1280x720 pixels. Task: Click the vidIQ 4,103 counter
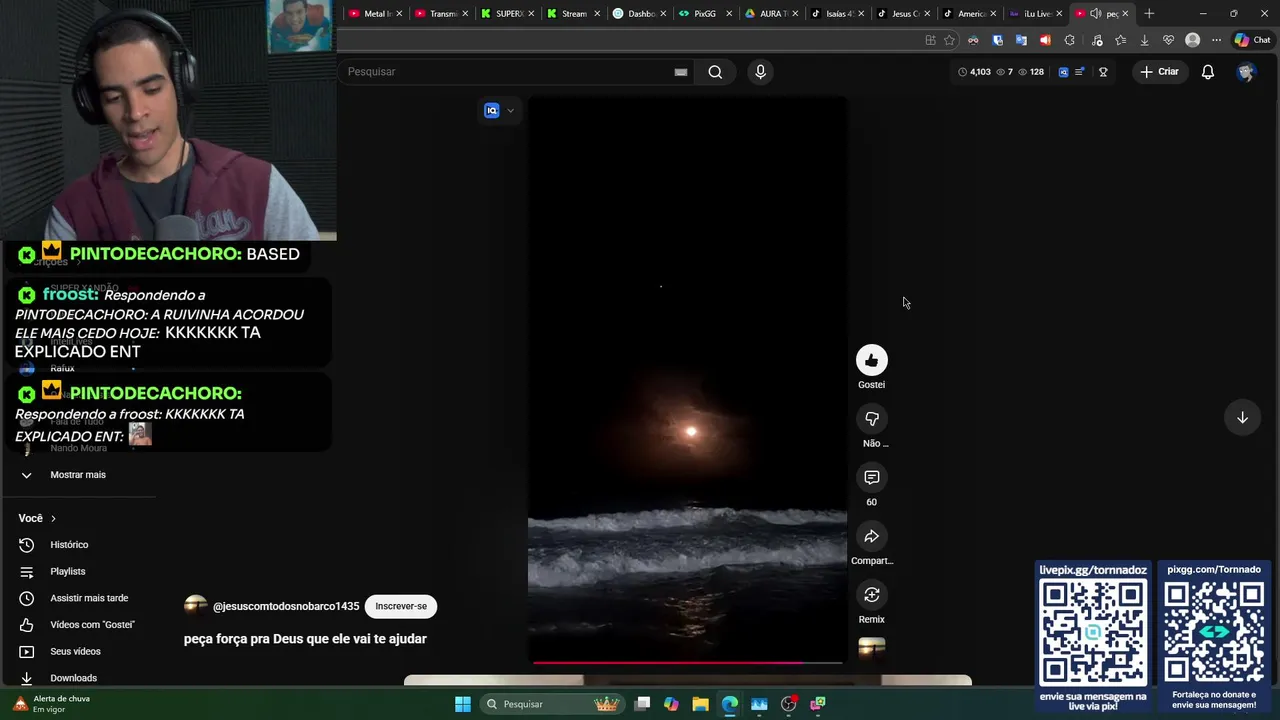pos(974,72)
